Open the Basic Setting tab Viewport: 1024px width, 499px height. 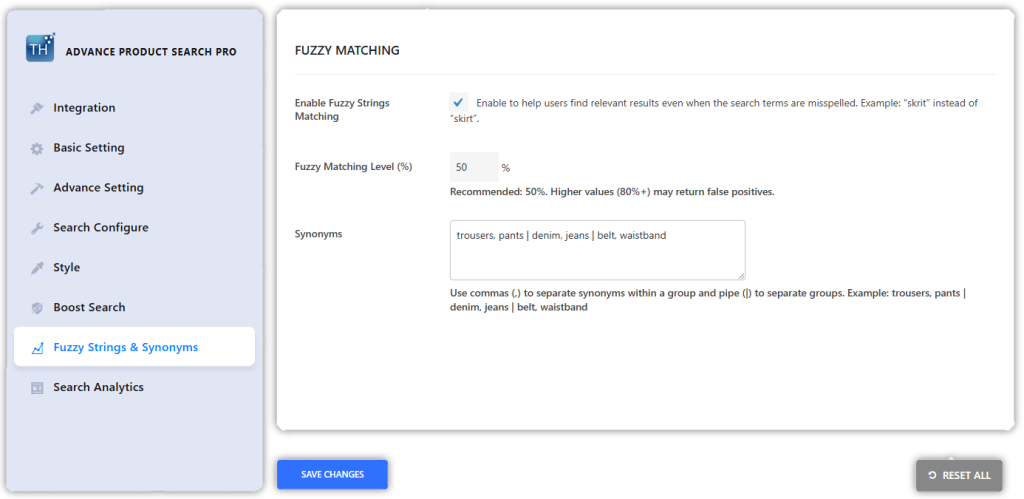tap(135, 148)
